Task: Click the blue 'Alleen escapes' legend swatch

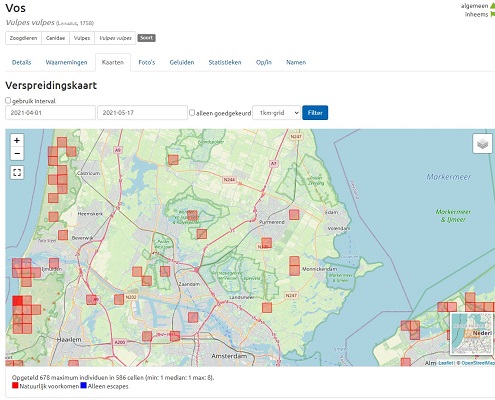Action: pos(83,386)
